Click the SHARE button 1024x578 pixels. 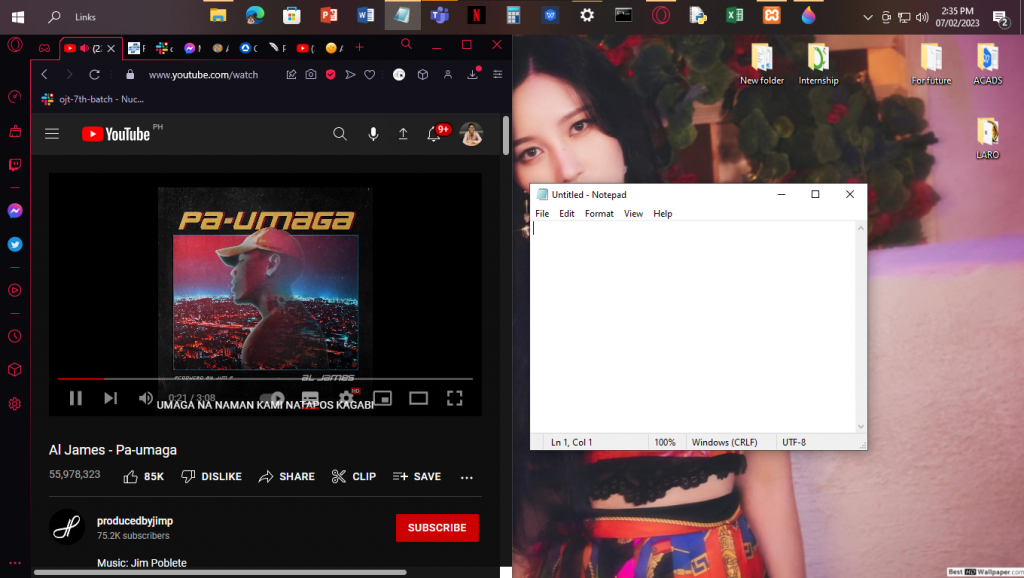(x=287, y=477)
